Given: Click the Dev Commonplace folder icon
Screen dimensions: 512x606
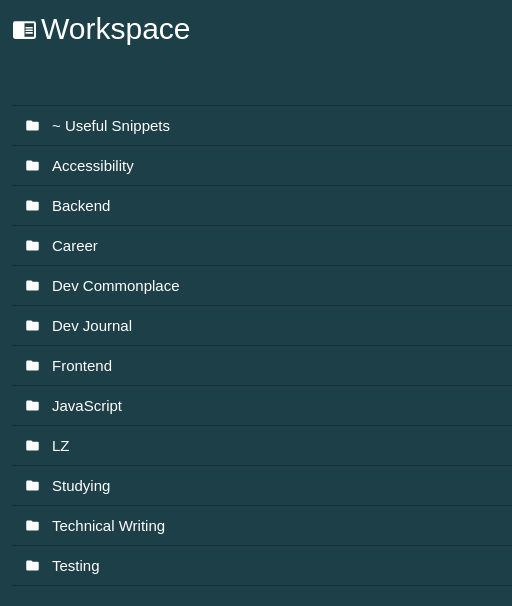Looking at the screenshot, I should click(32, 286).
